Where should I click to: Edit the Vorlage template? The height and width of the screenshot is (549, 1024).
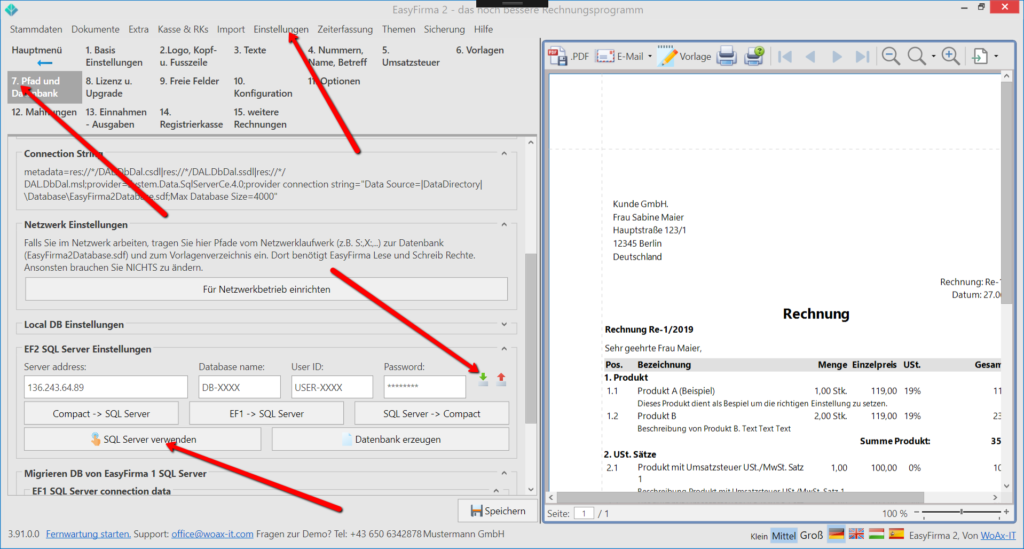[685, 56]
